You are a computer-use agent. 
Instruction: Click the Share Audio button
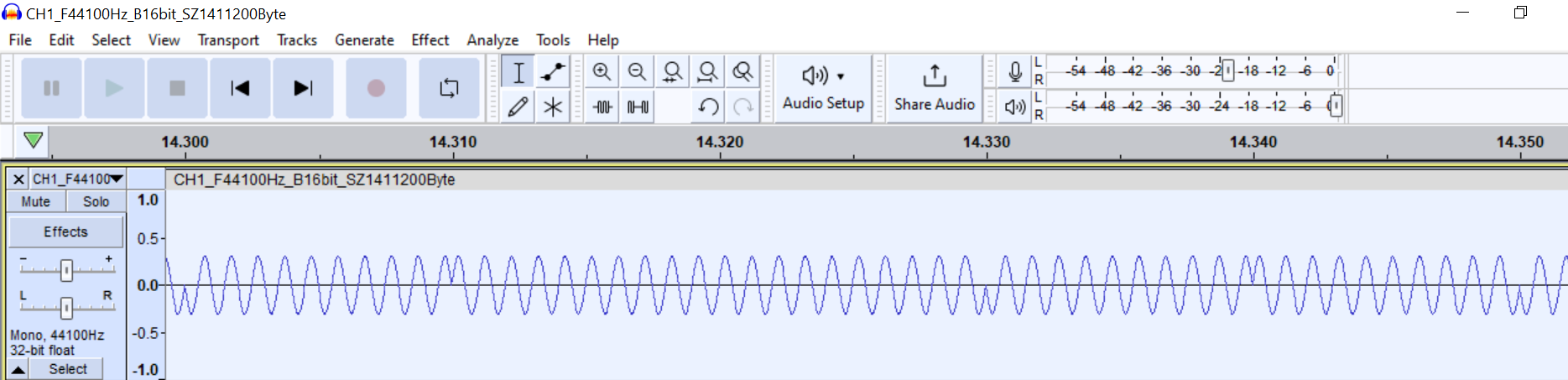[x=935, y=88]
